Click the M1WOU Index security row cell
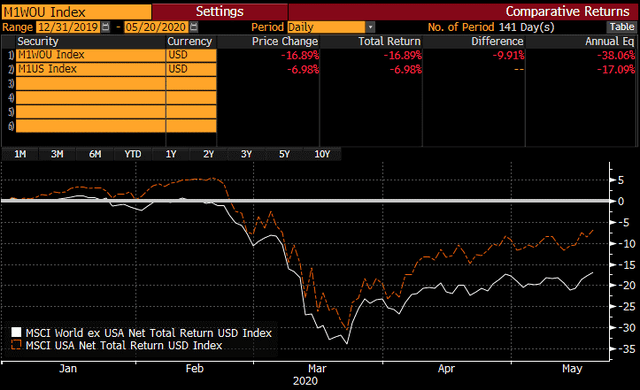The width and height of the screenshot is (640, 390). [91, 55]
